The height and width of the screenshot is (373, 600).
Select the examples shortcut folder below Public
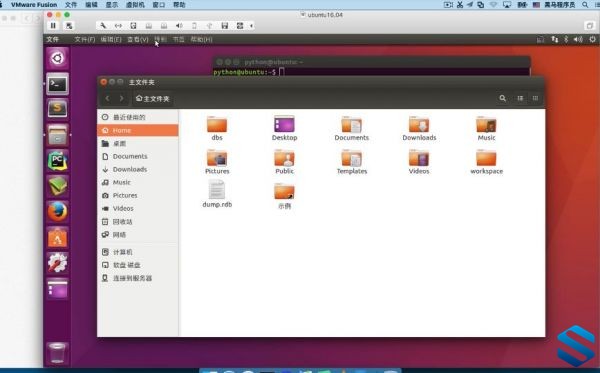284,196
